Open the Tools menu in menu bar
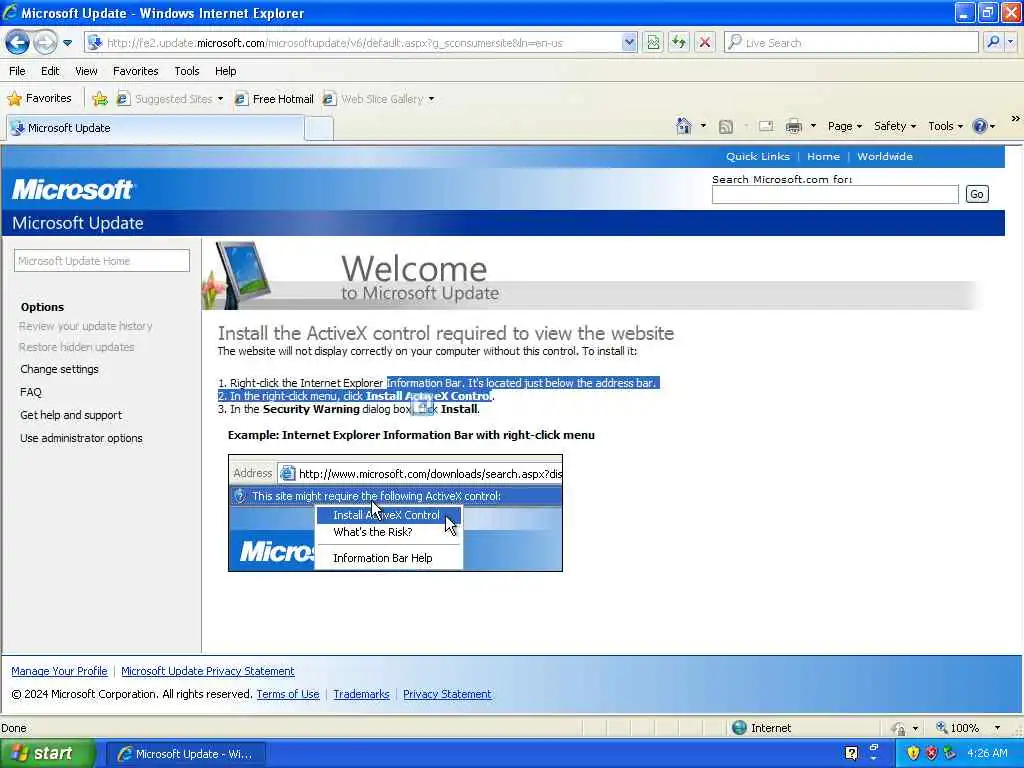The width and height of the screenshot is (1024, 768). click(187, 71)
